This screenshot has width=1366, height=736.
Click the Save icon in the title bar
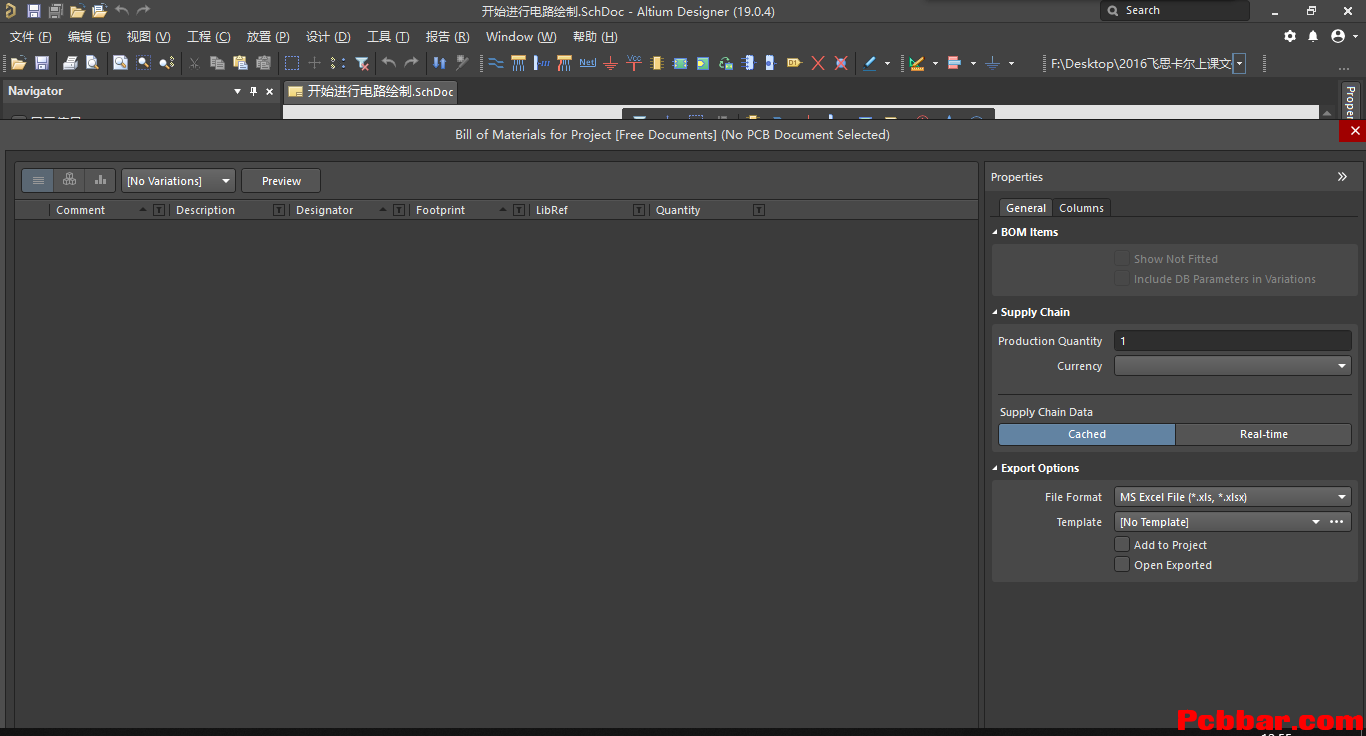pos(33,11)
